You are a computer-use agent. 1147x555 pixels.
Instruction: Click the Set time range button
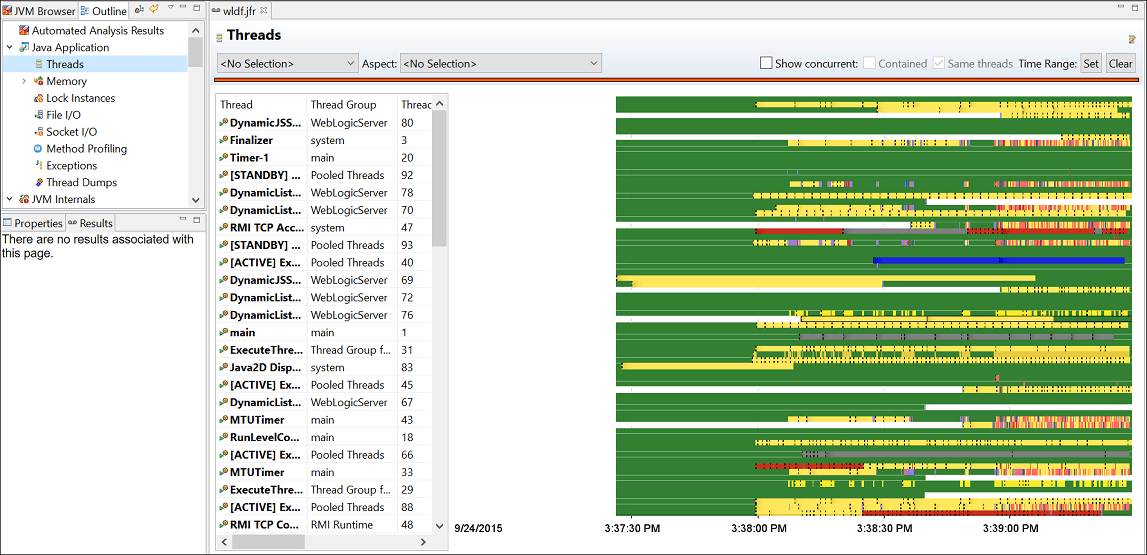pos(1091,64)
